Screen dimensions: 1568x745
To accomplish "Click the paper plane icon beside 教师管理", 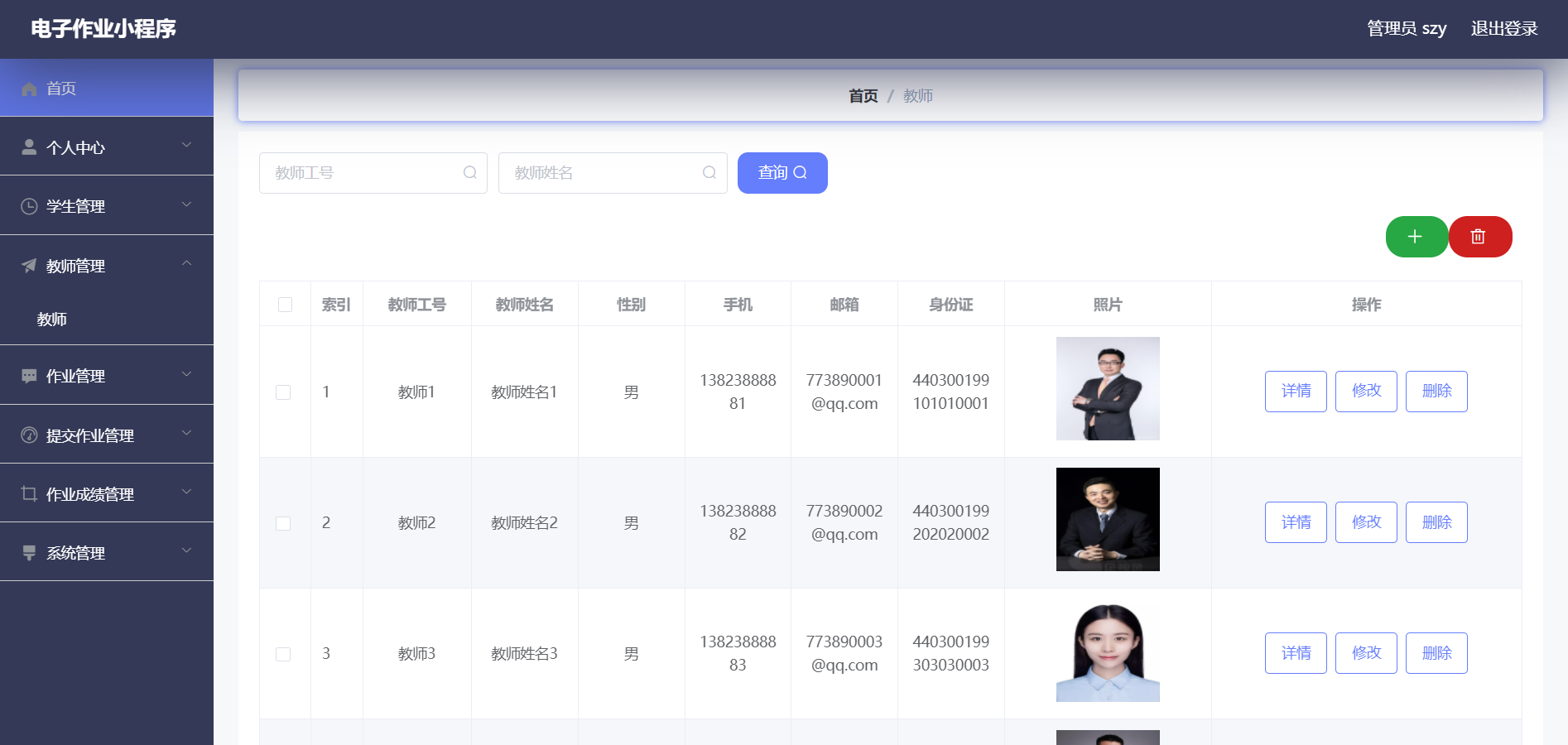I will [x=29, y=266].
